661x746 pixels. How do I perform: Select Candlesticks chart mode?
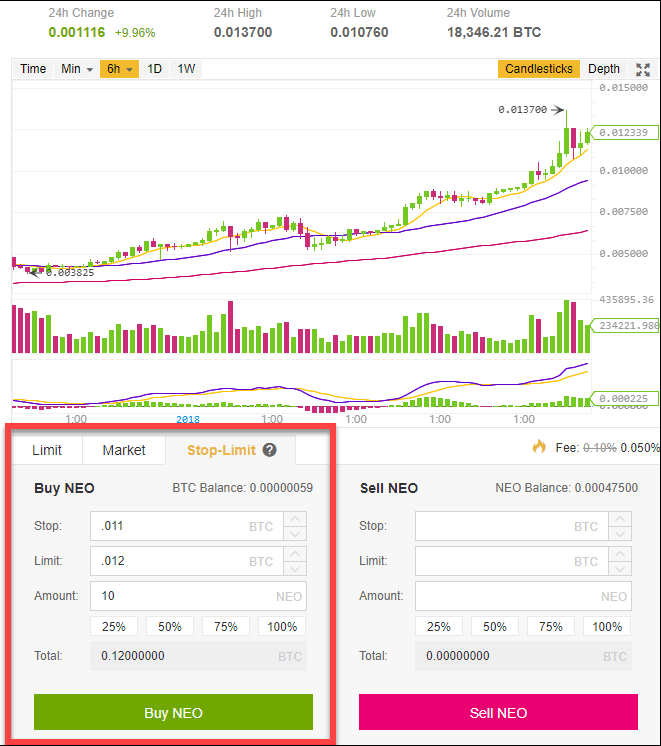tap(539, 69)
